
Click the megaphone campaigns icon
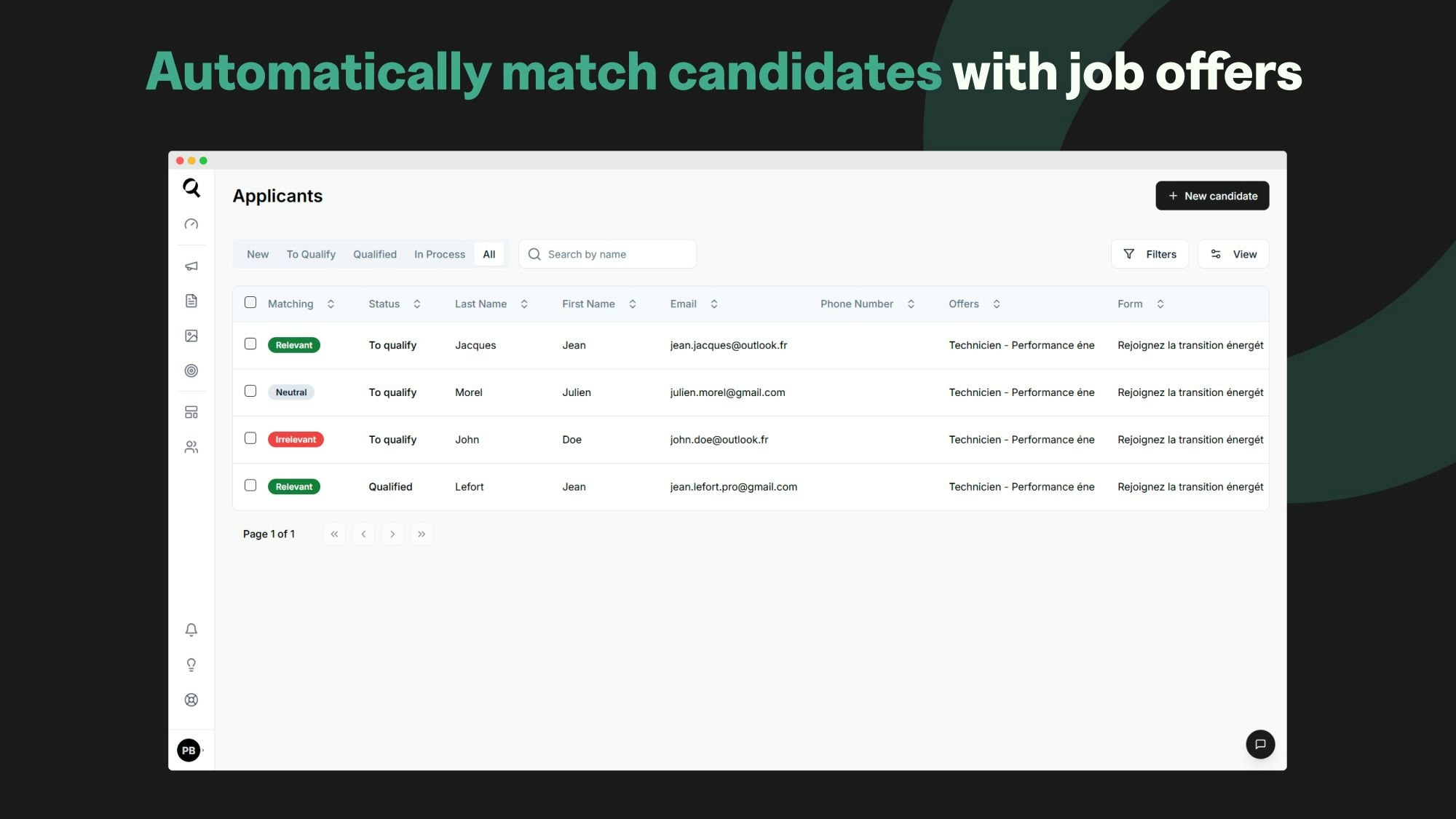click(x=191, y=266)
